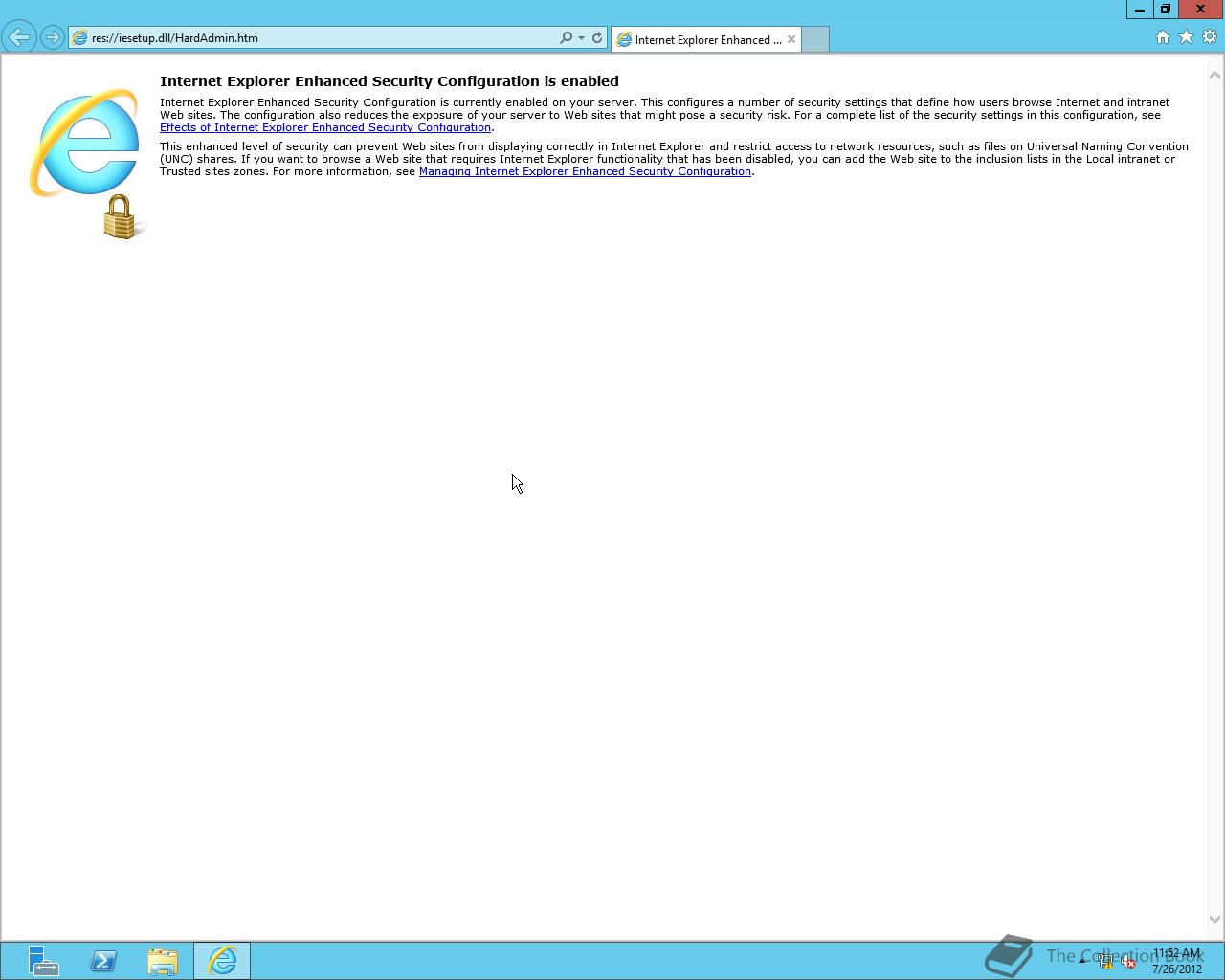1225x980 pixels.
Task: Go to the Home page icon
Action: pyautogui.click(x=1163, y=37)
